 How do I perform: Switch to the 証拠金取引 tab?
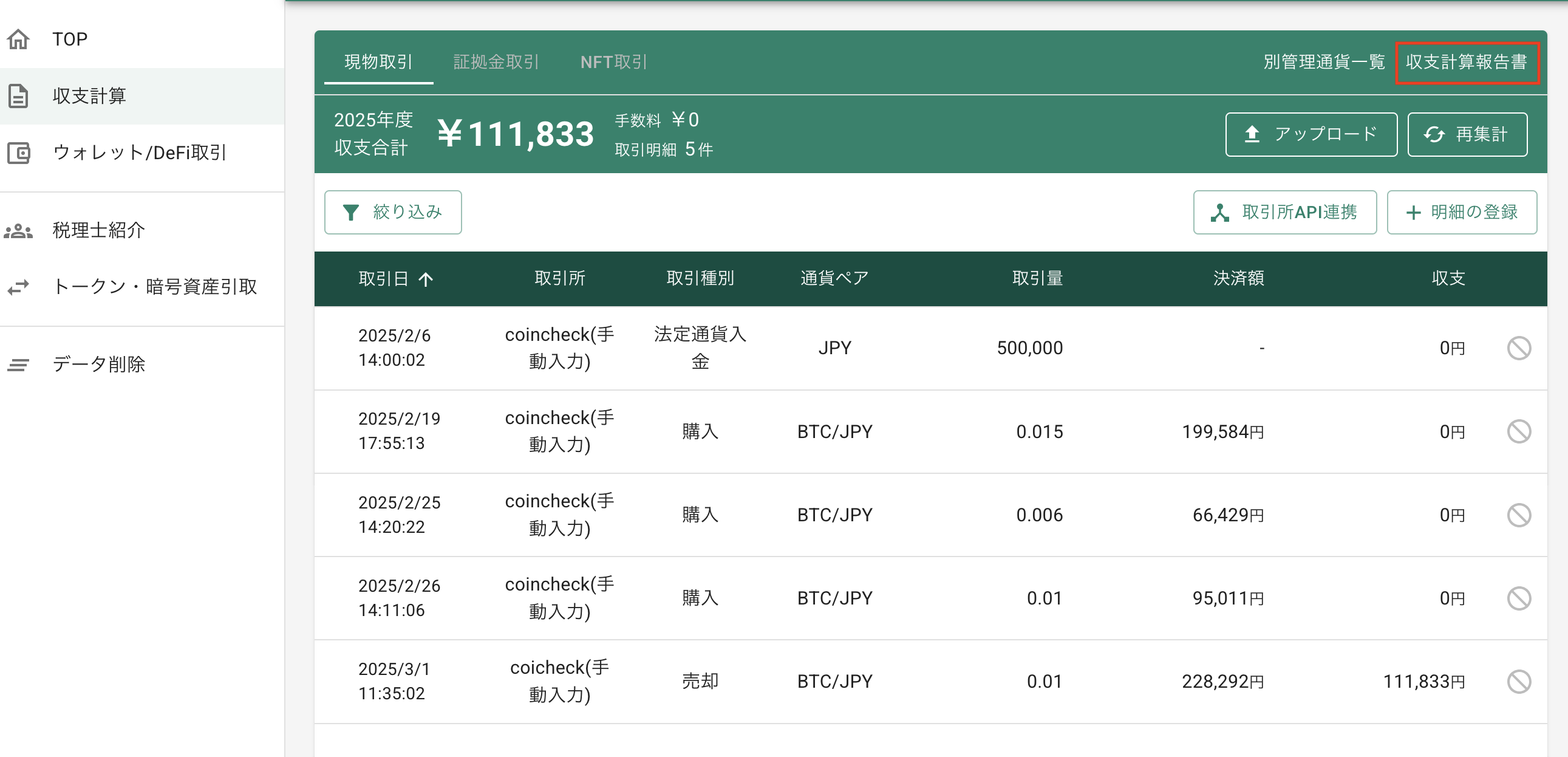pos(496,61)
